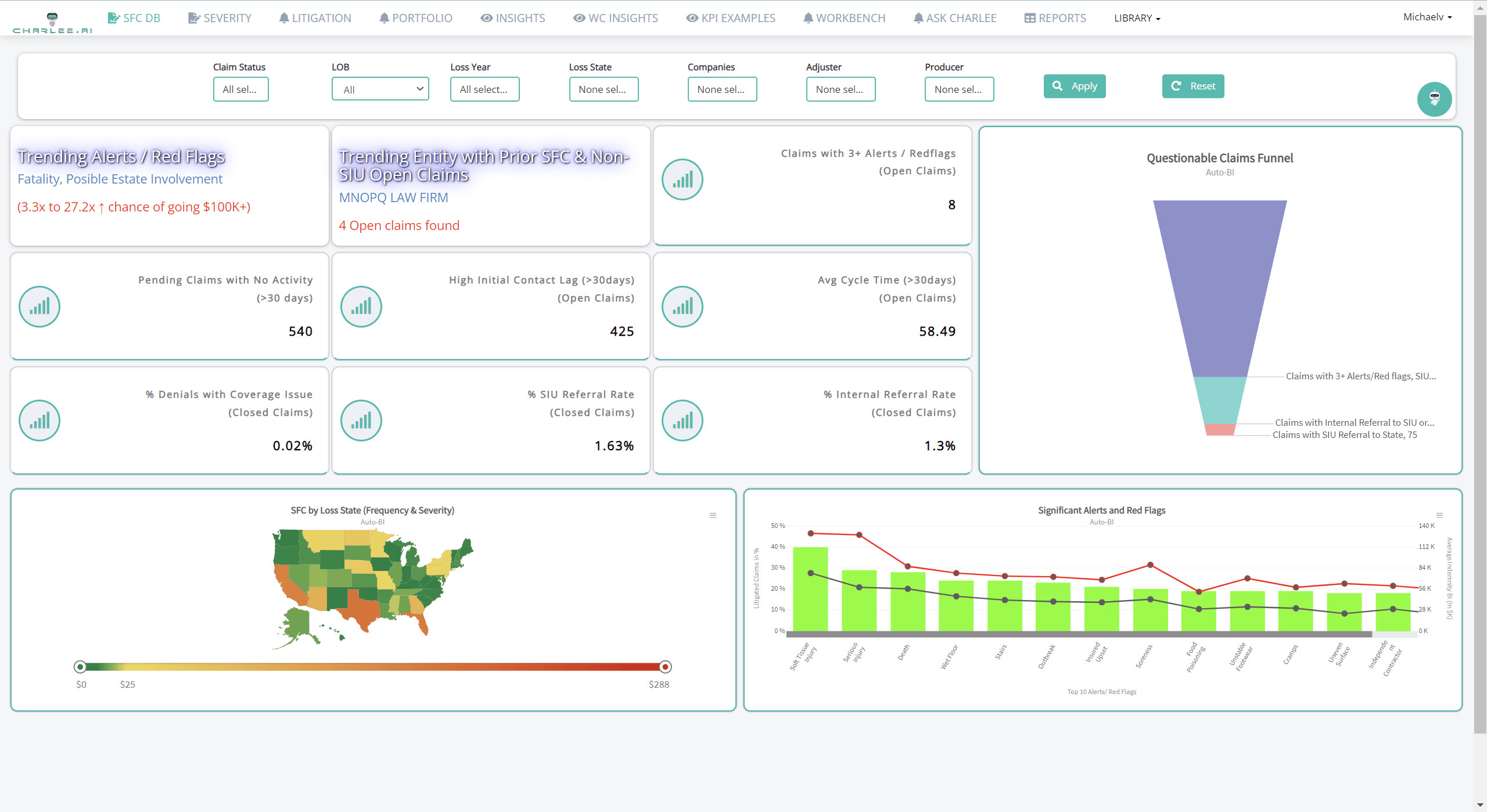Switch to the Severity tab
The height and width of the screenshot is (812, 1487).
(220, 18)
